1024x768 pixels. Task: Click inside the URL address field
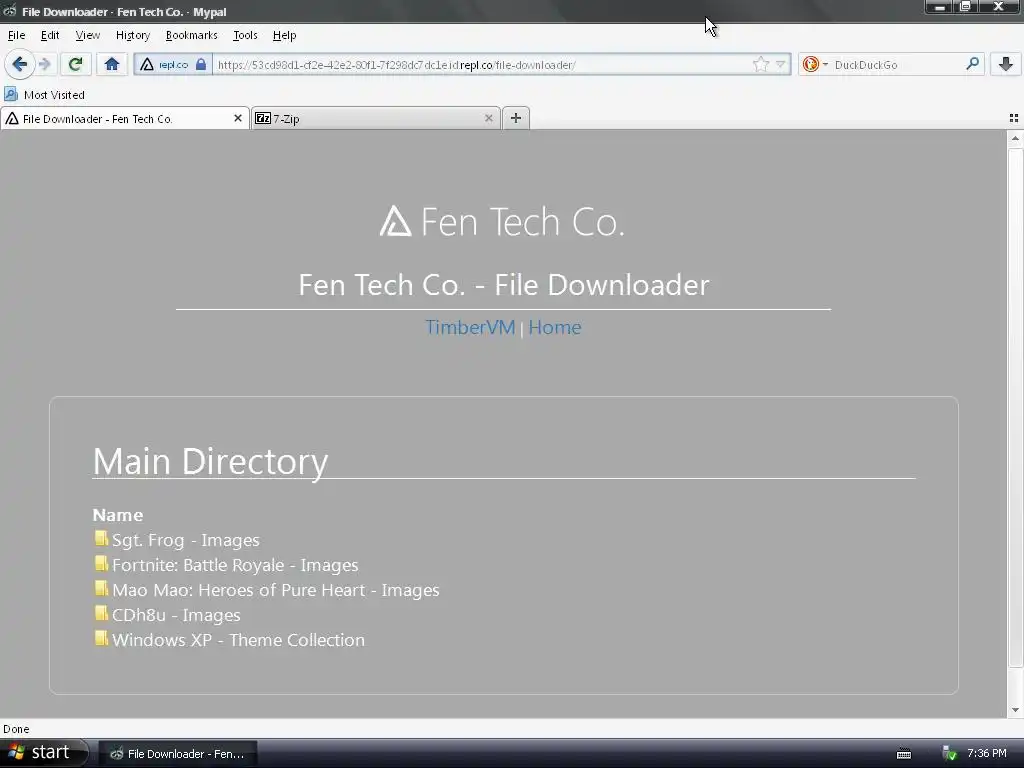click(x=482, y=65)
